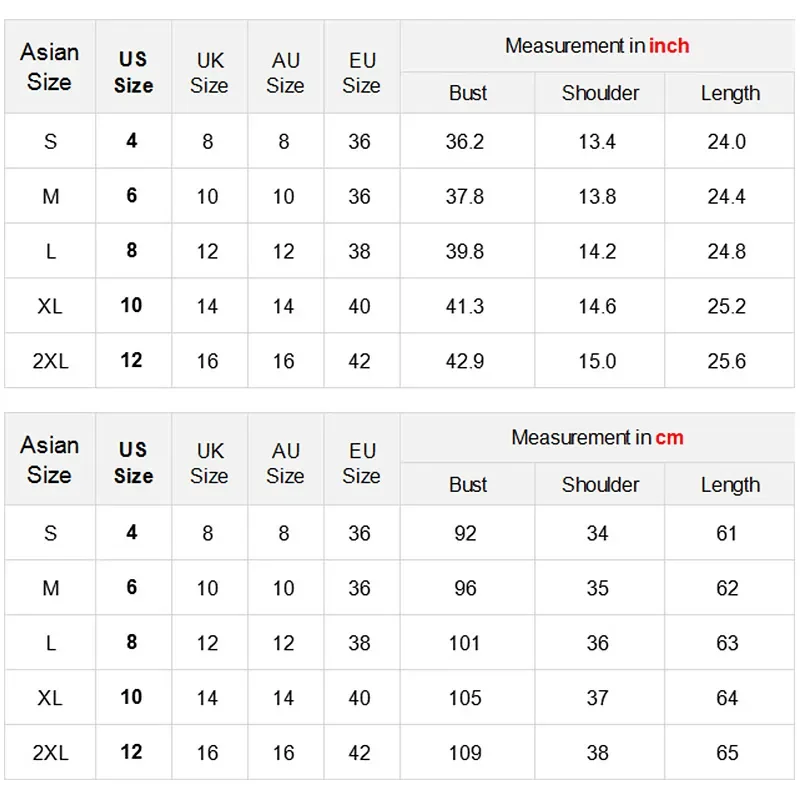Click the bust value 101

tap(465, 643)
